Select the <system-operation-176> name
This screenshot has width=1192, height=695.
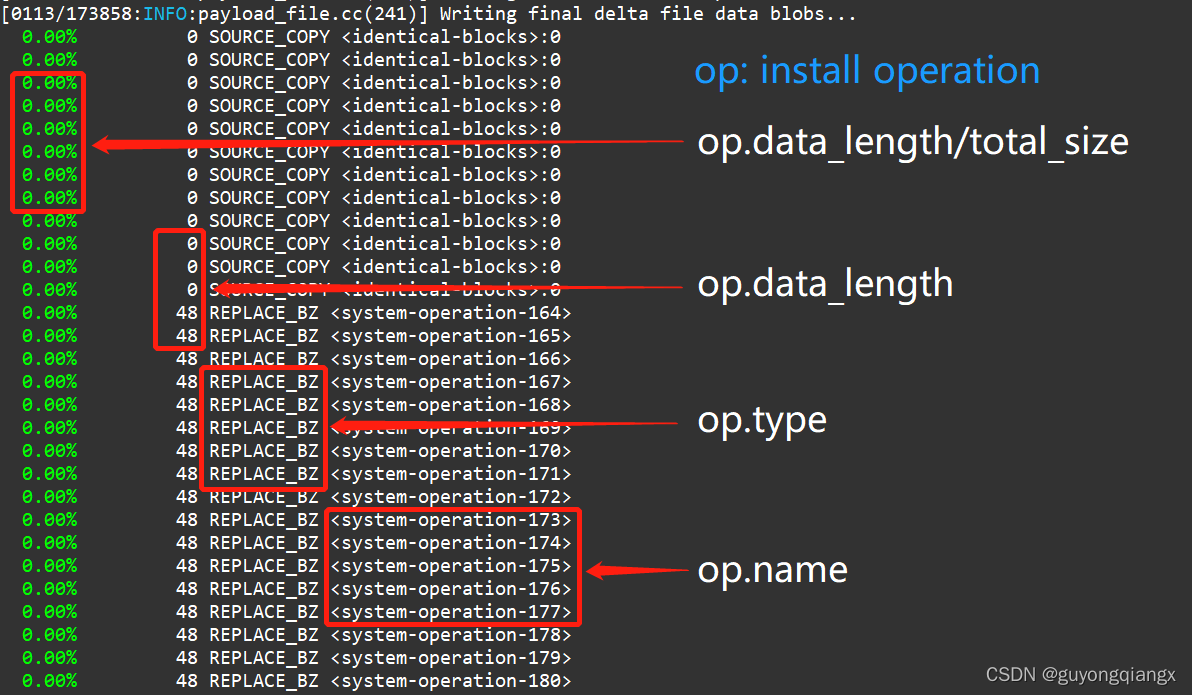[451, 589]
